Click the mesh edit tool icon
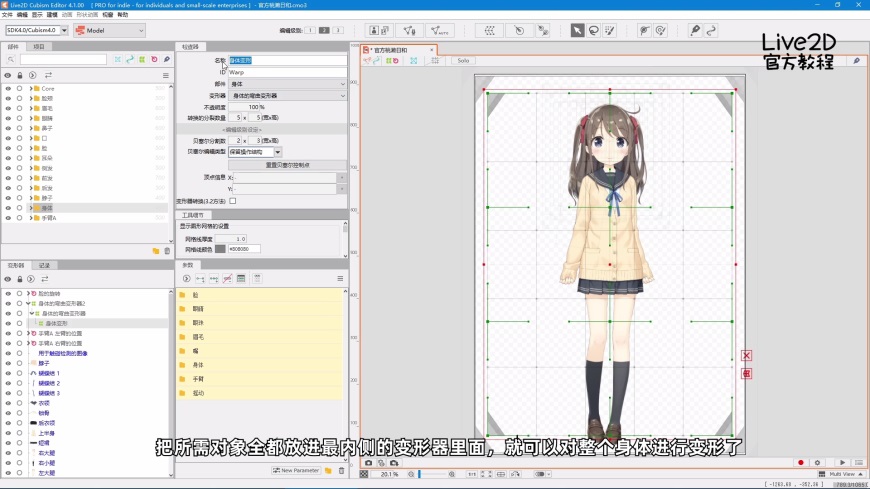 tap(409, 31)
